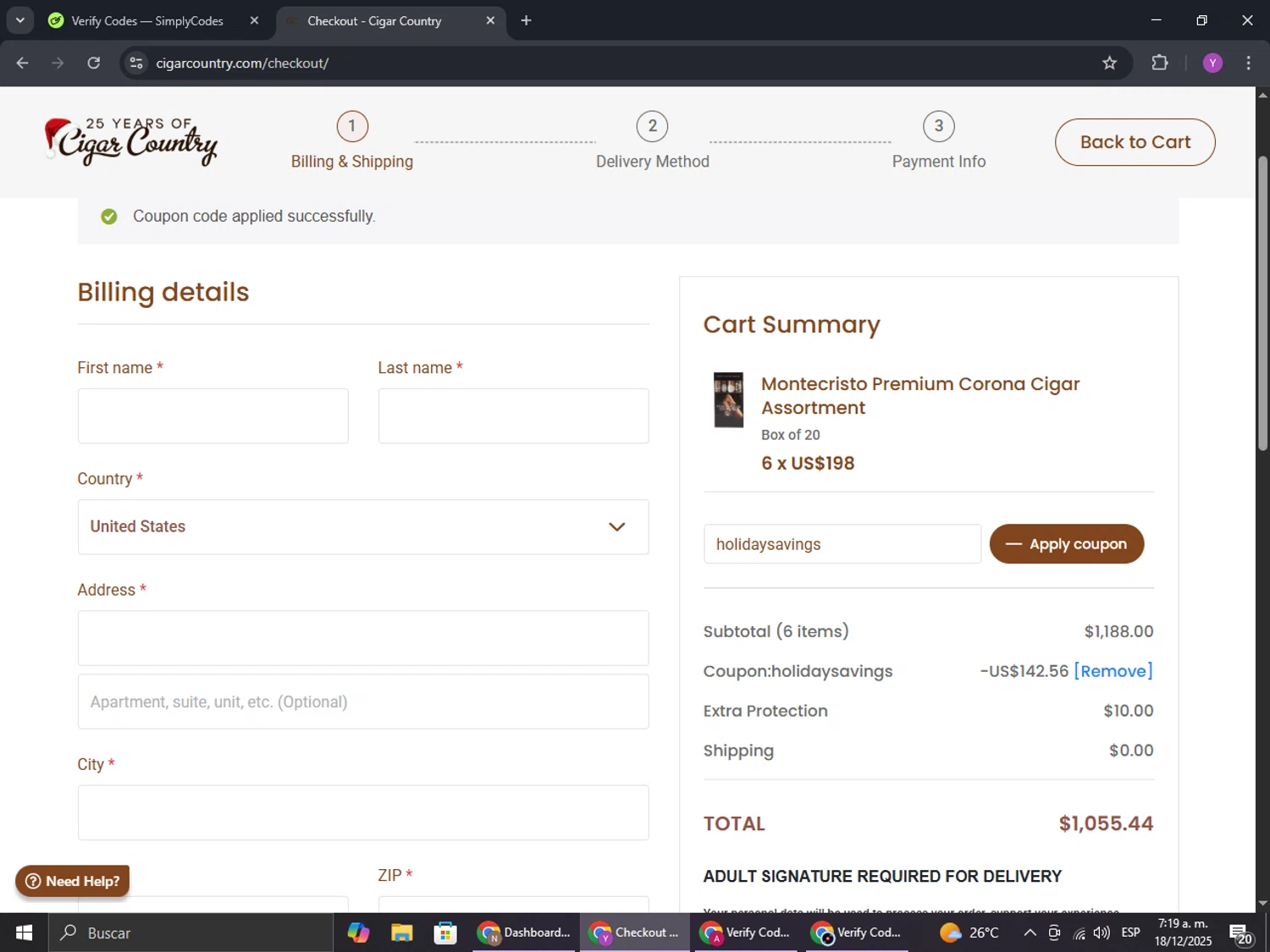Click the page vertical scrollbar
Image resolution: width=1270 pixels, height=952 pixels.
click(x=1262, y=303)
